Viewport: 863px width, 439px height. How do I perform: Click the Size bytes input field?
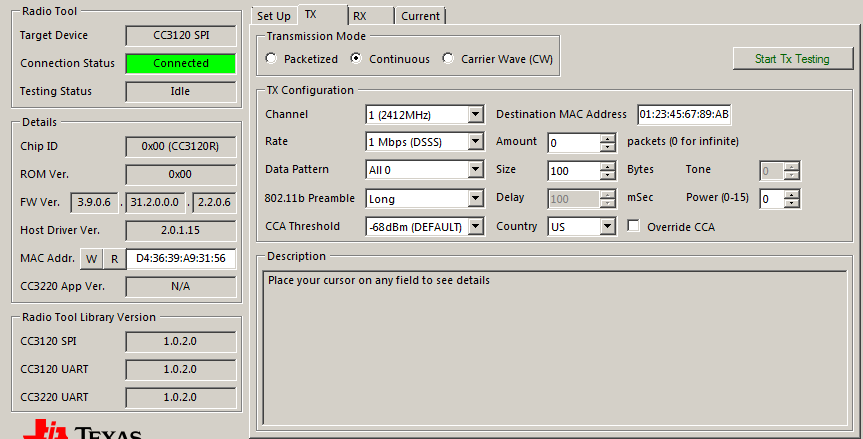[x=573, y=171]
